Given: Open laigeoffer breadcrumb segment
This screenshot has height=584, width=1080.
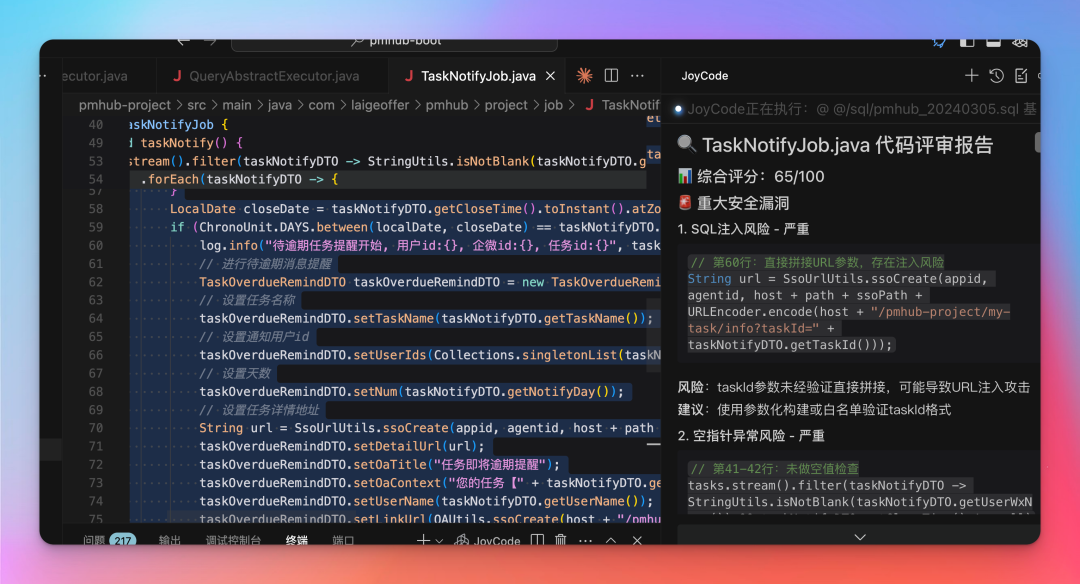Looking at the screenshot, I should [x=380, y=105].
